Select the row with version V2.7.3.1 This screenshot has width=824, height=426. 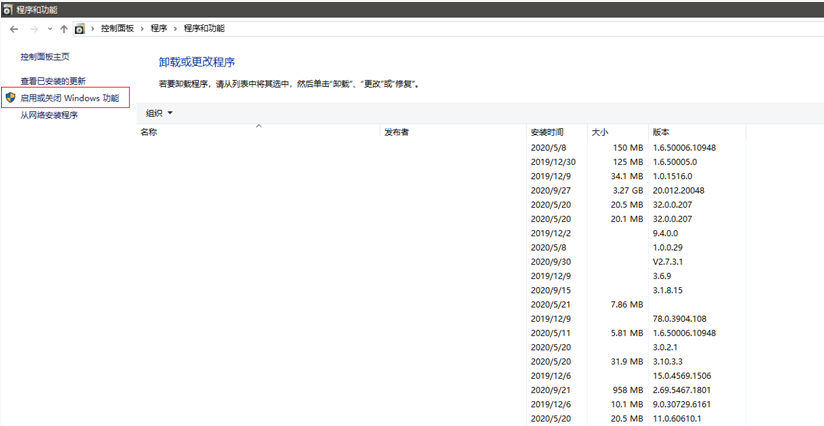441,262
